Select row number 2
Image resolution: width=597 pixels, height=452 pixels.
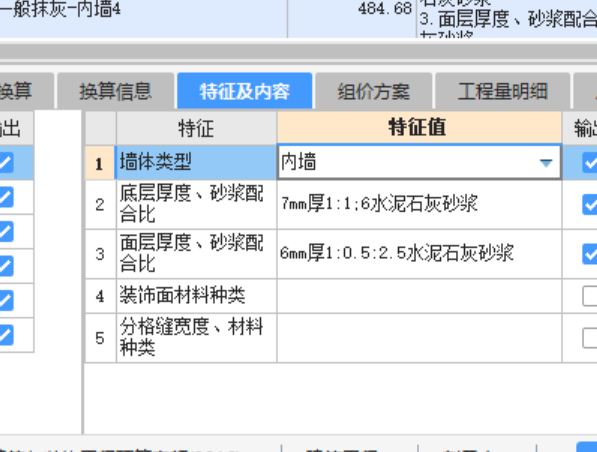101,204
